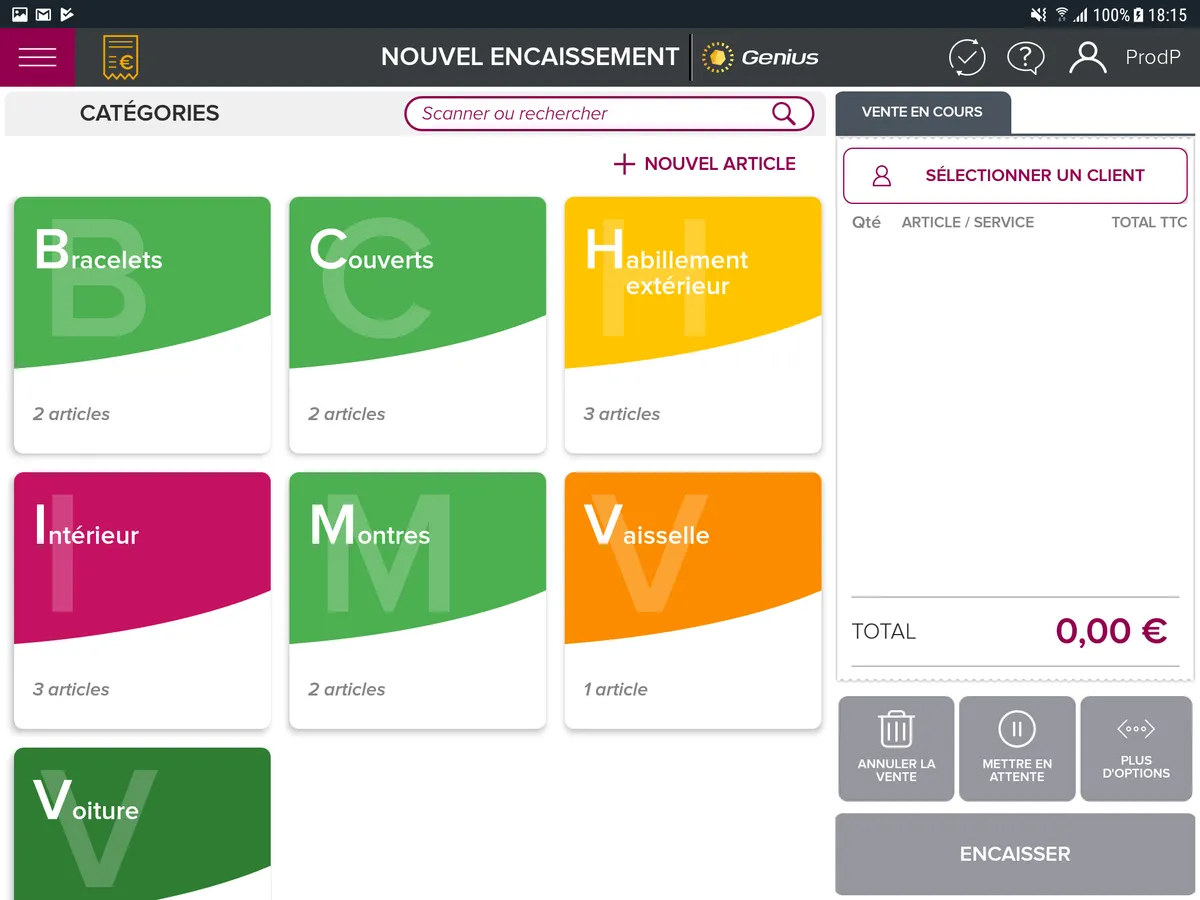Select the Bracelets category tile

pyautogui.click(x=141, y=325)
